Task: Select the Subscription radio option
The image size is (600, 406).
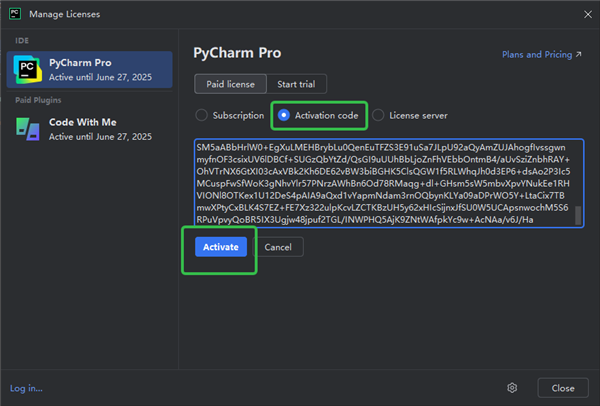Action: (202, 115)
